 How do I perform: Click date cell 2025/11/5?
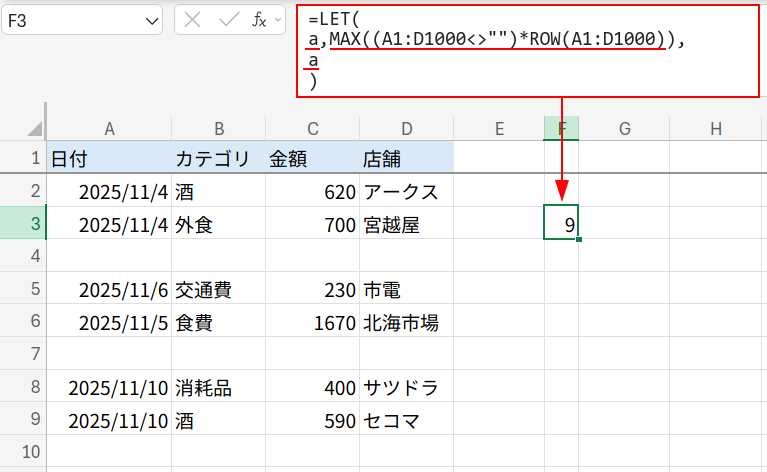[109, 321]
